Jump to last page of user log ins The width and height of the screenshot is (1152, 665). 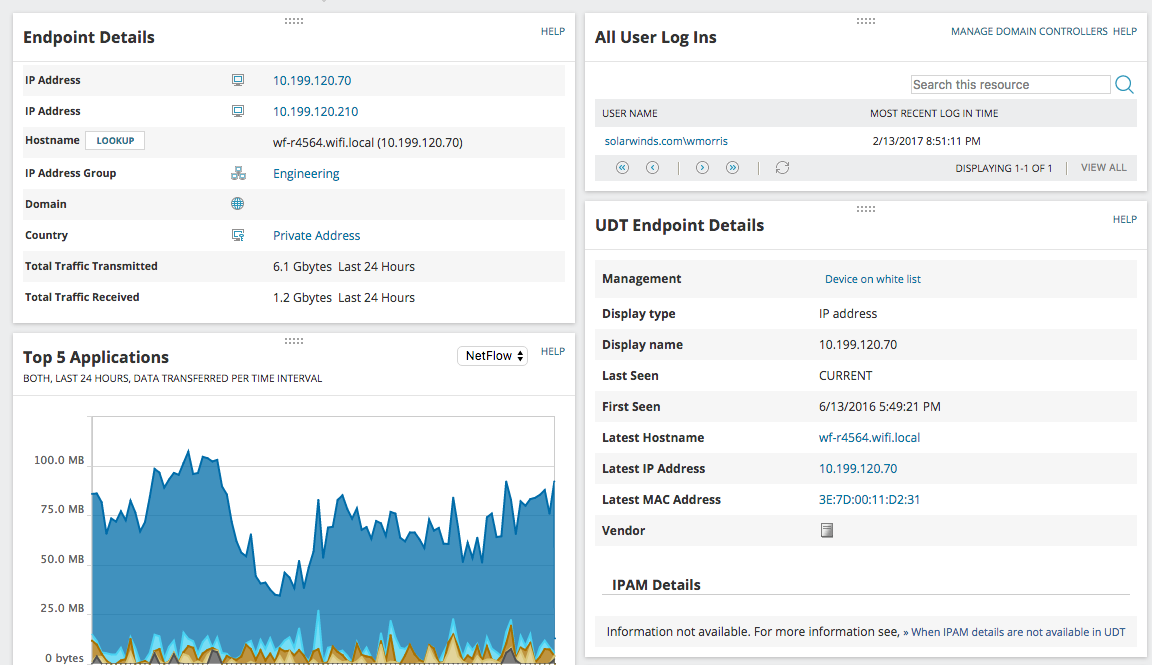732,168
